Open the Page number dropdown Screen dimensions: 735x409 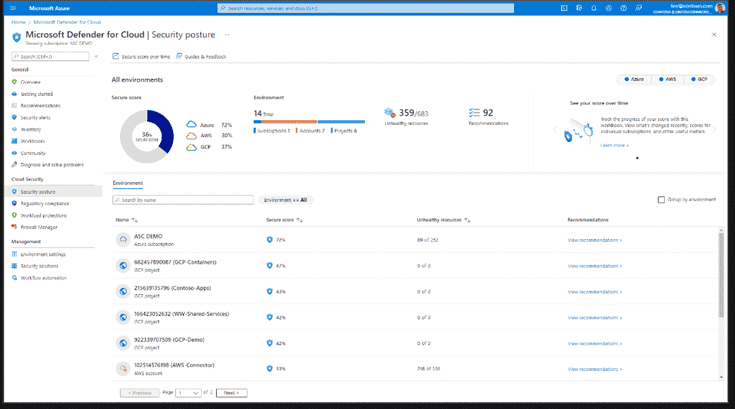coord(188,393)
